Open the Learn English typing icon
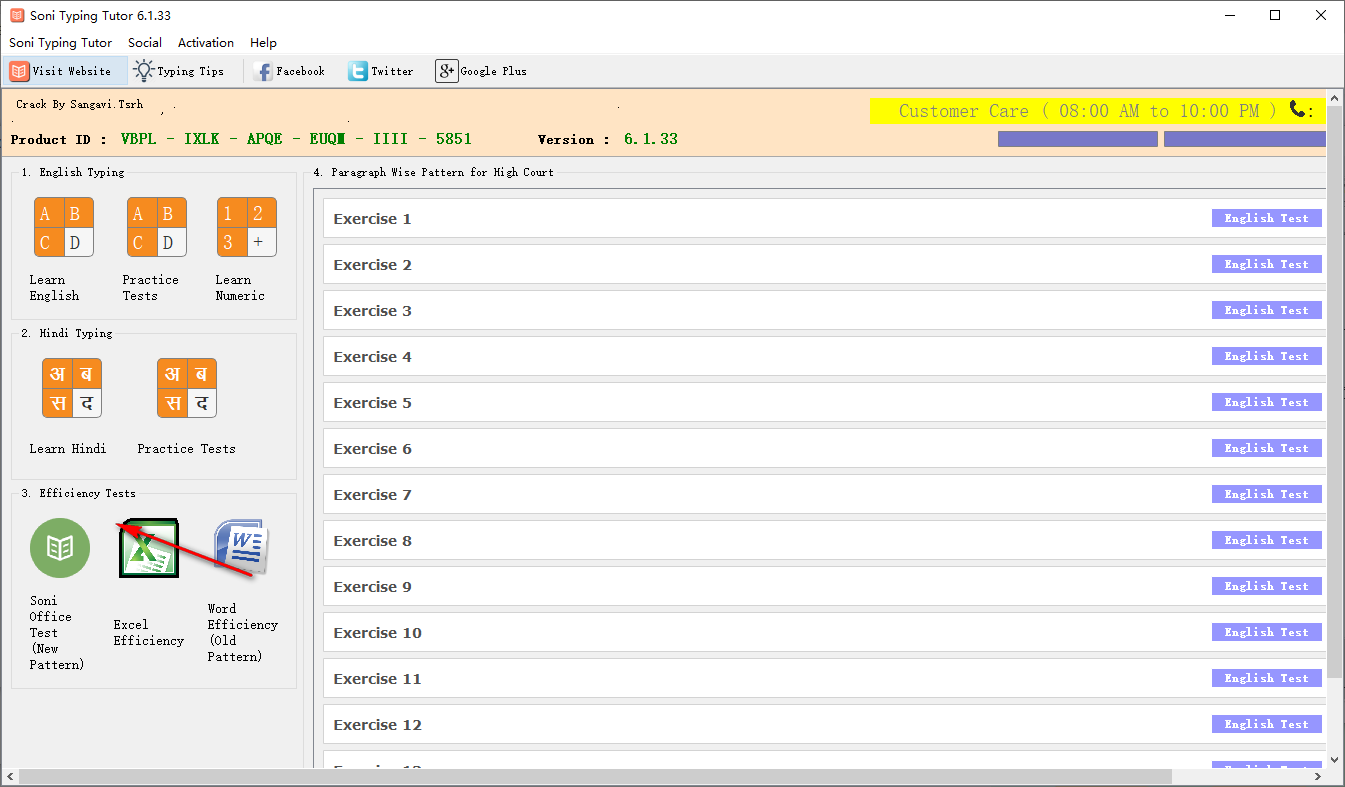Viewport: 1345px width, 787px height. [63, 227]
